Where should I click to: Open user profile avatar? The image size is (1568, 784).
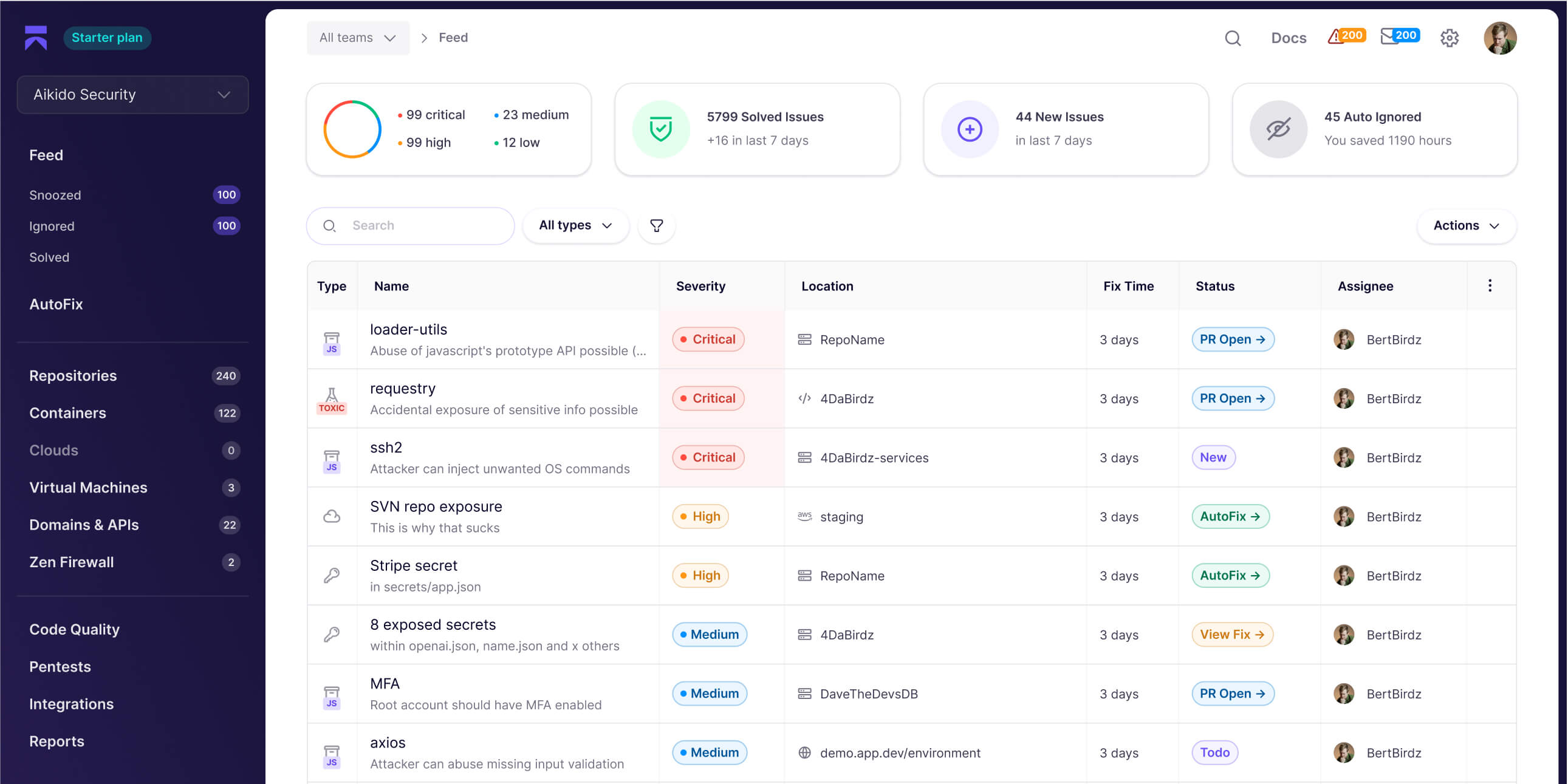1500,38
